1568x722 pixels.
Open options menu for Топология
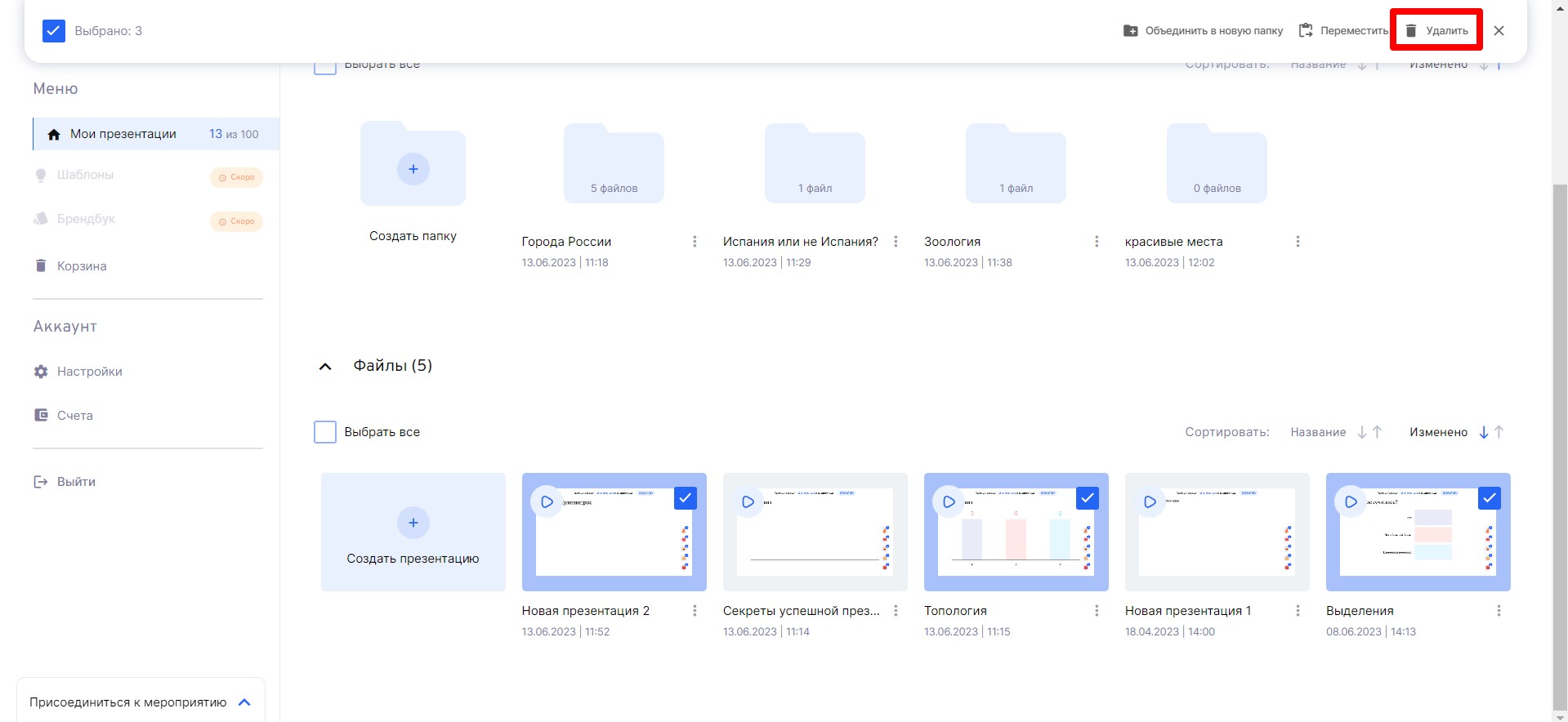(x=1097, y=611)
